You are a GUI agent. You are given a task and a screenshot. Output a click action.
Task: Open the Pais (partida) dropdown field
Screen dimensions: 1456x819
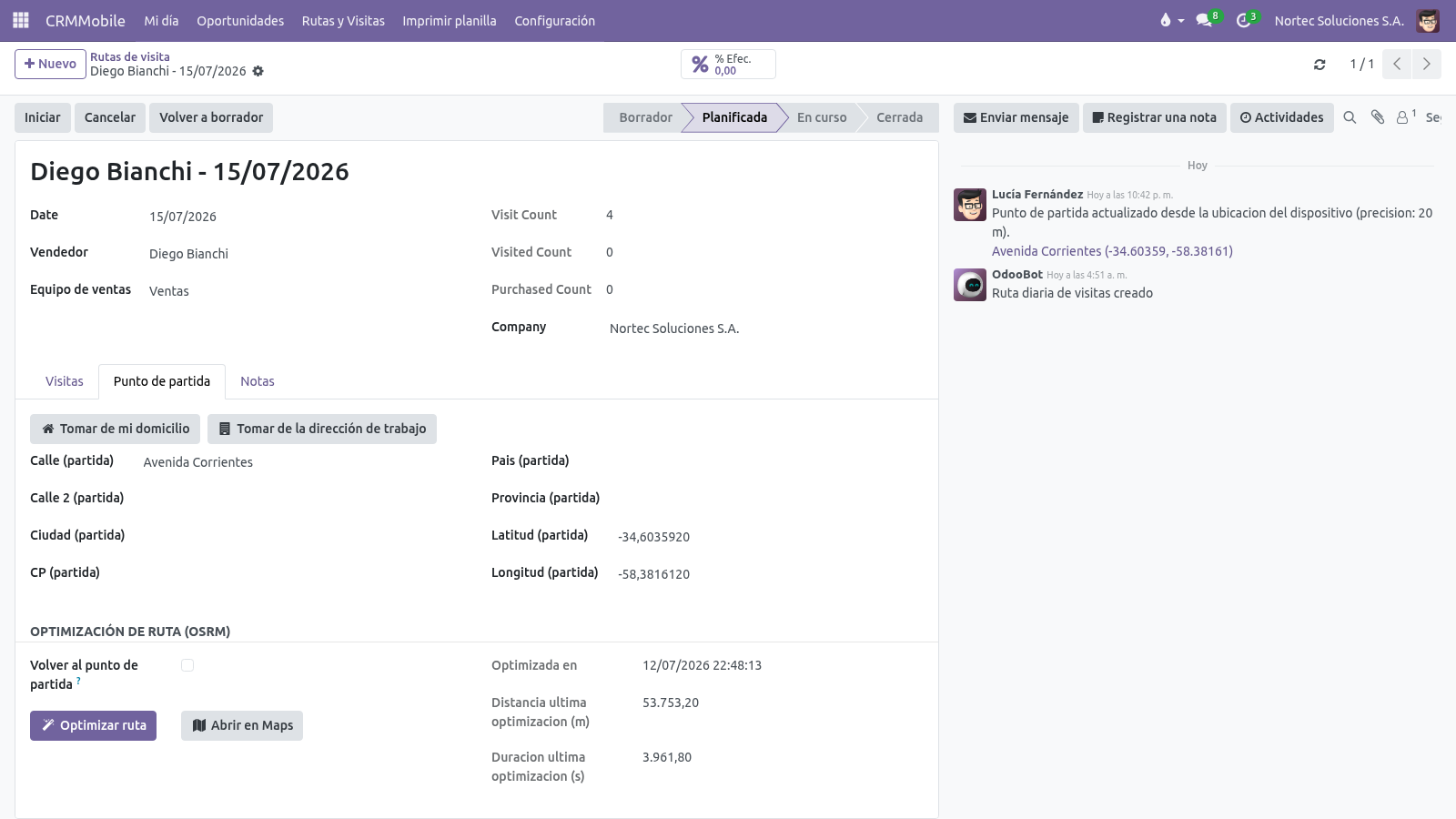click(771, 461)
